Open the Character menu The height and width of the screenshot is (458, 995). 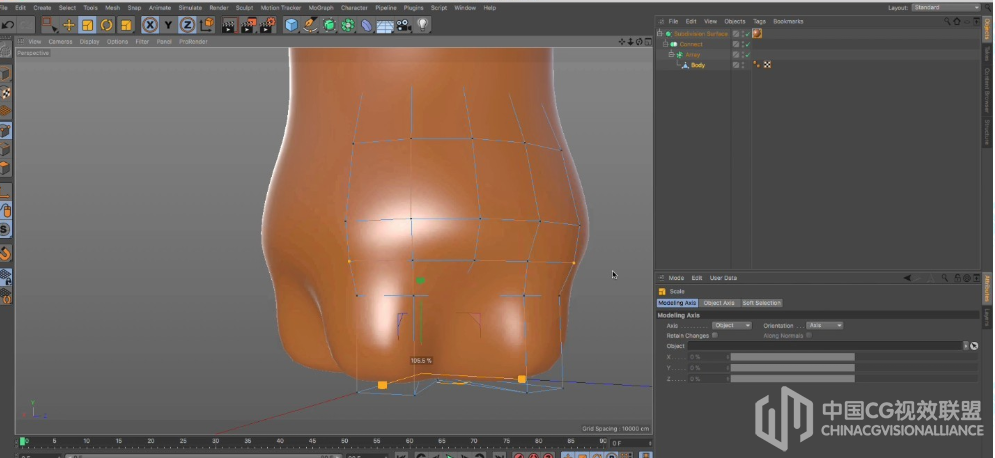tap(354, 8)
